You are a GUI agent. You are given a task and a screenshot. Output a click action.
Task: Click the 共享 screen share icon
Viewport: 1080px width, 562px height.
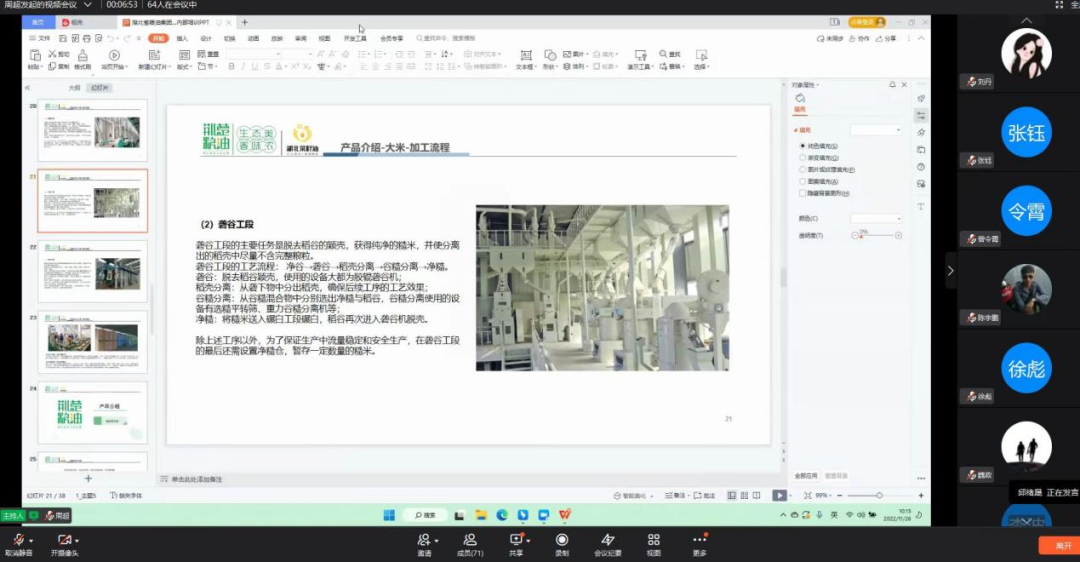pyautogui.click(x=516, y=540)
